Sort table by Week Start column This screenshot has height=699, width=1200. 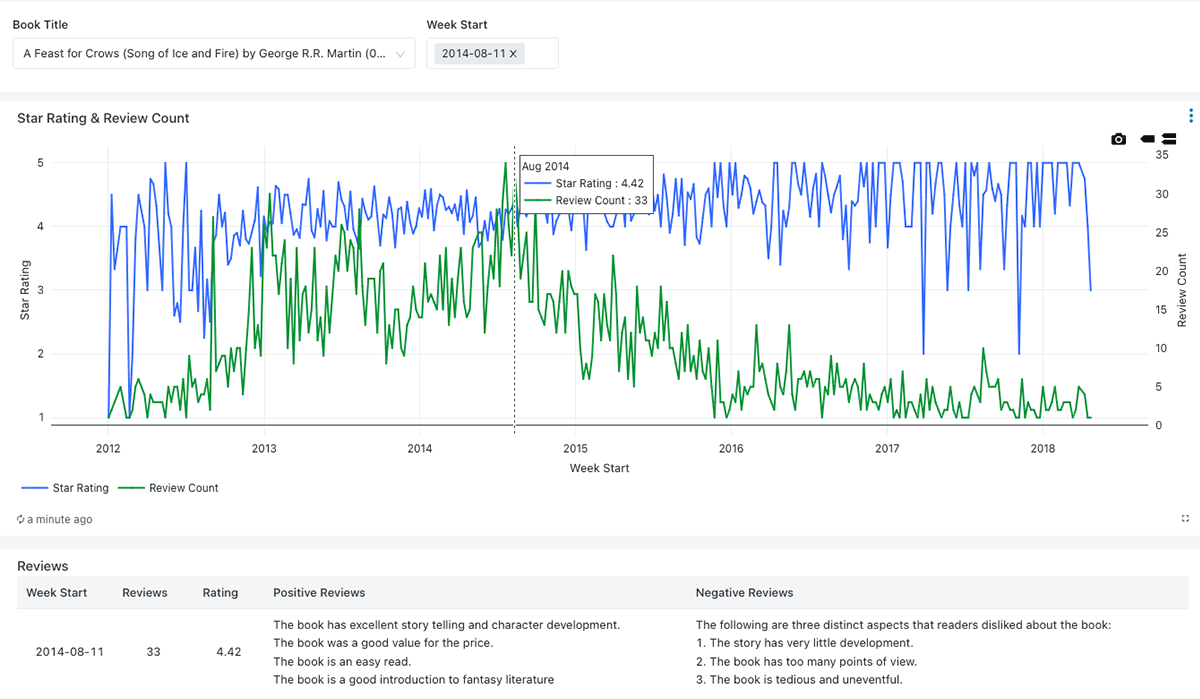(56, 593)
